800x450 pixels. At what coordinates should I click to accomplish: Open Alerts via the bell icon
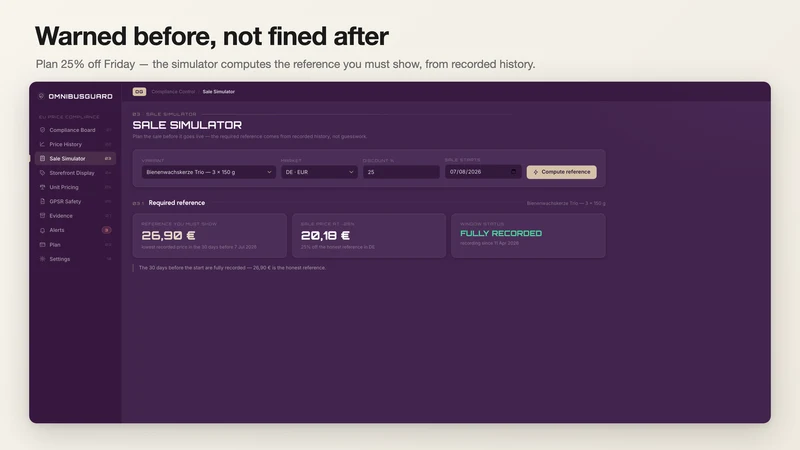(42, 230)
